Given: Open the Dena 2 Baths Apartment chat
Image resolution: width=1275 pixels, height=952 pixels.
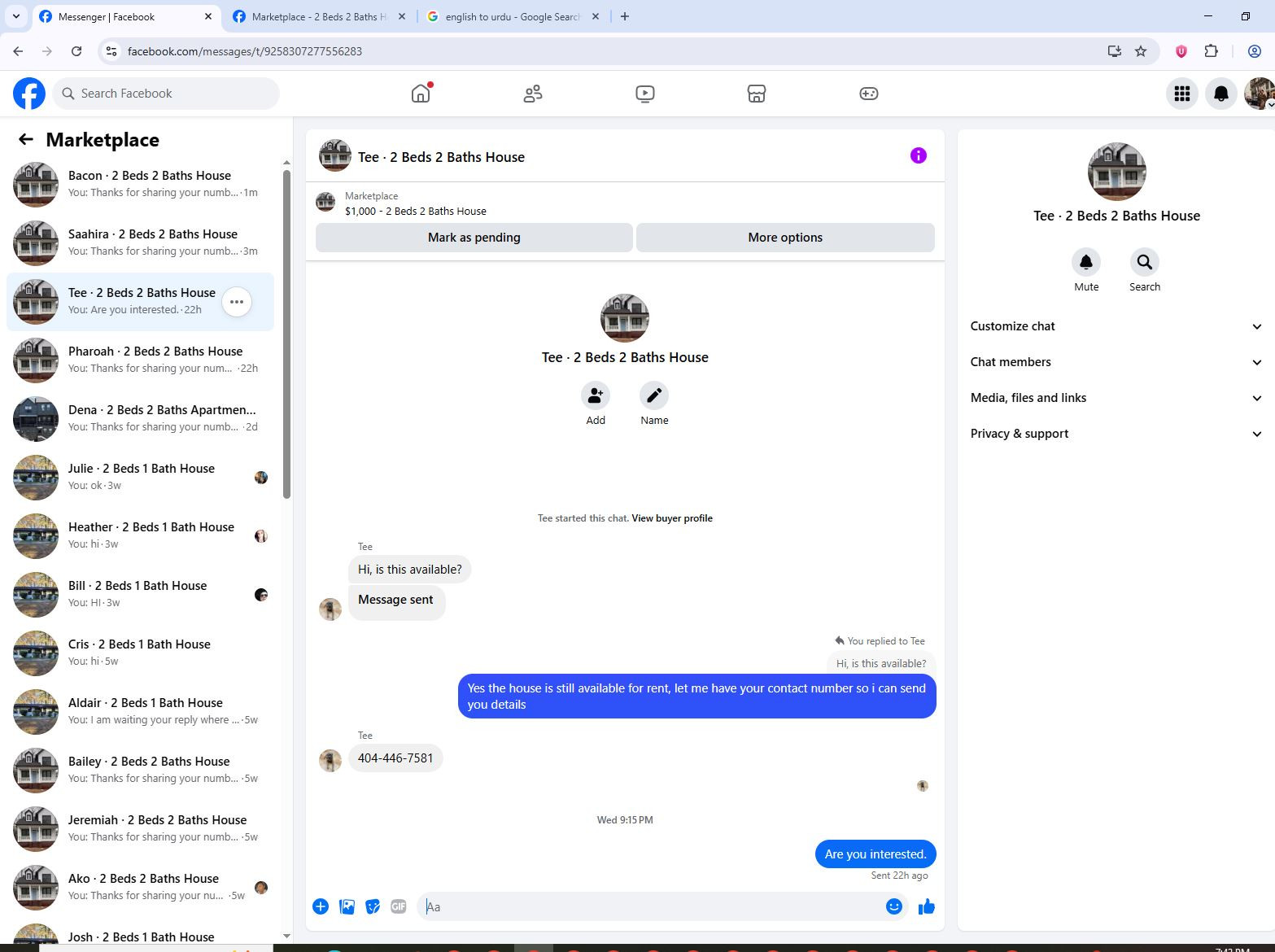Looking at the screenshot, I should [140, 419].
